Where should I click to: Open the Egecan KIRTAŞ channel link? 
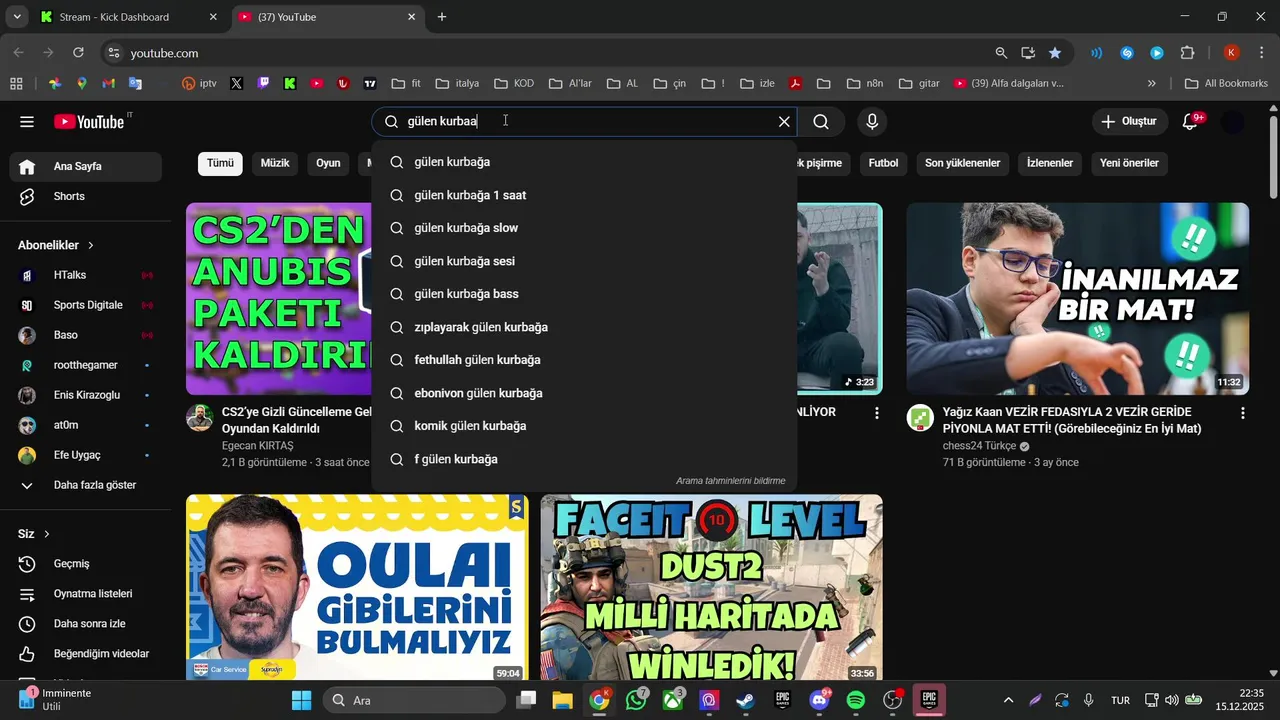258,446
